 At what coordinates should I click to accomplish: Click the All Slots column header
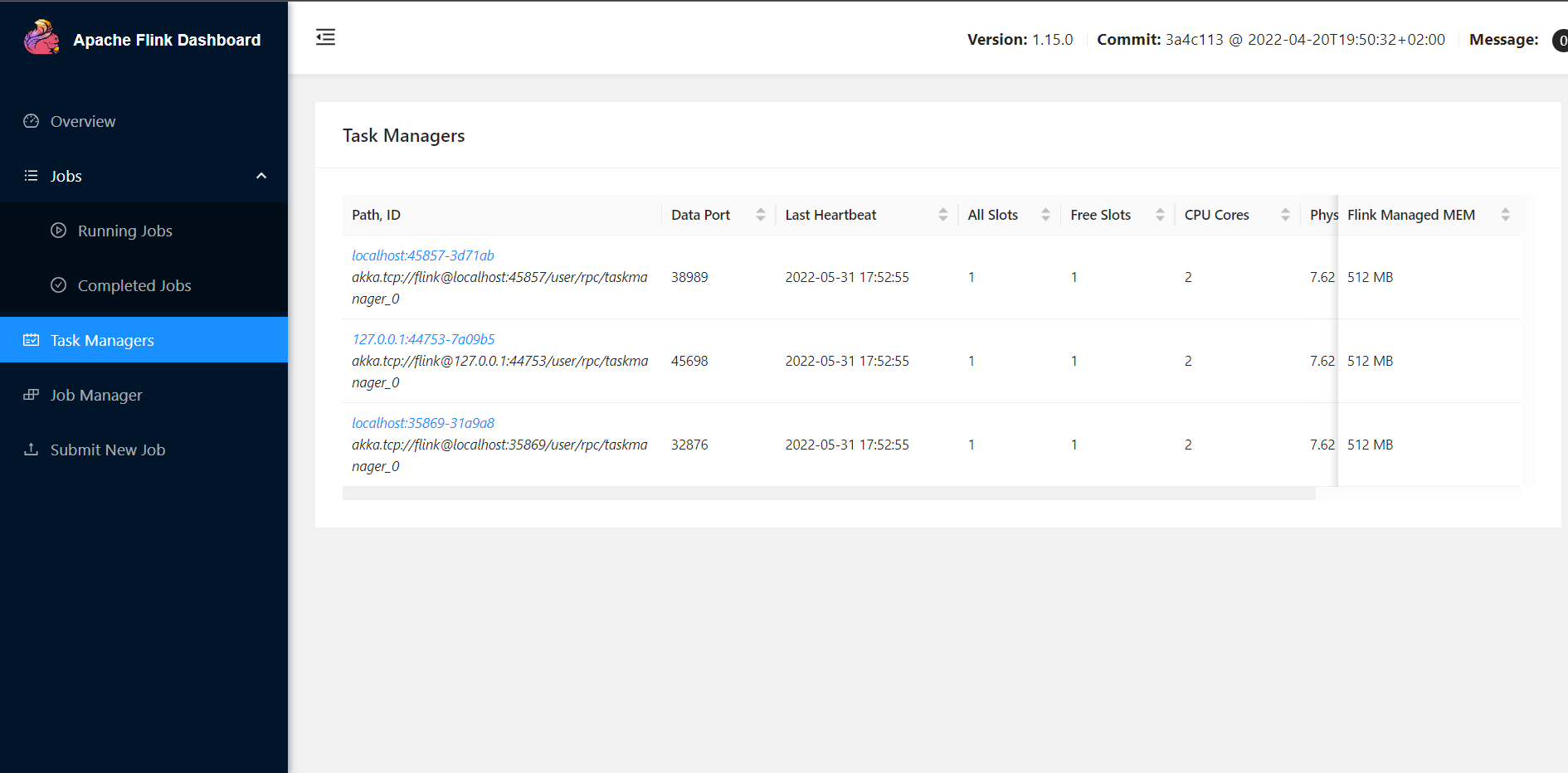click(1009, 215)
